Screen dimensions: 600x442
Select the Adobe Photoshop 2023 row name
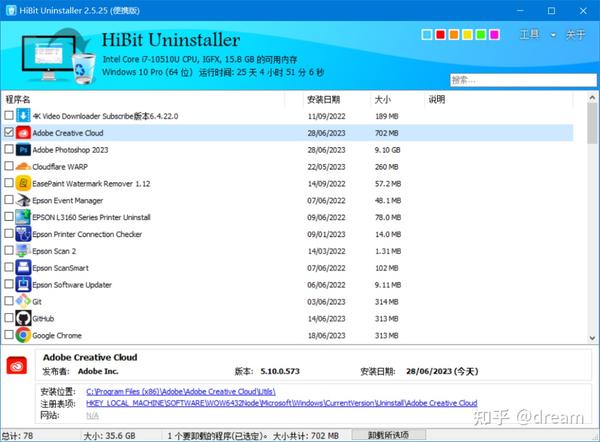click(70, 150)
